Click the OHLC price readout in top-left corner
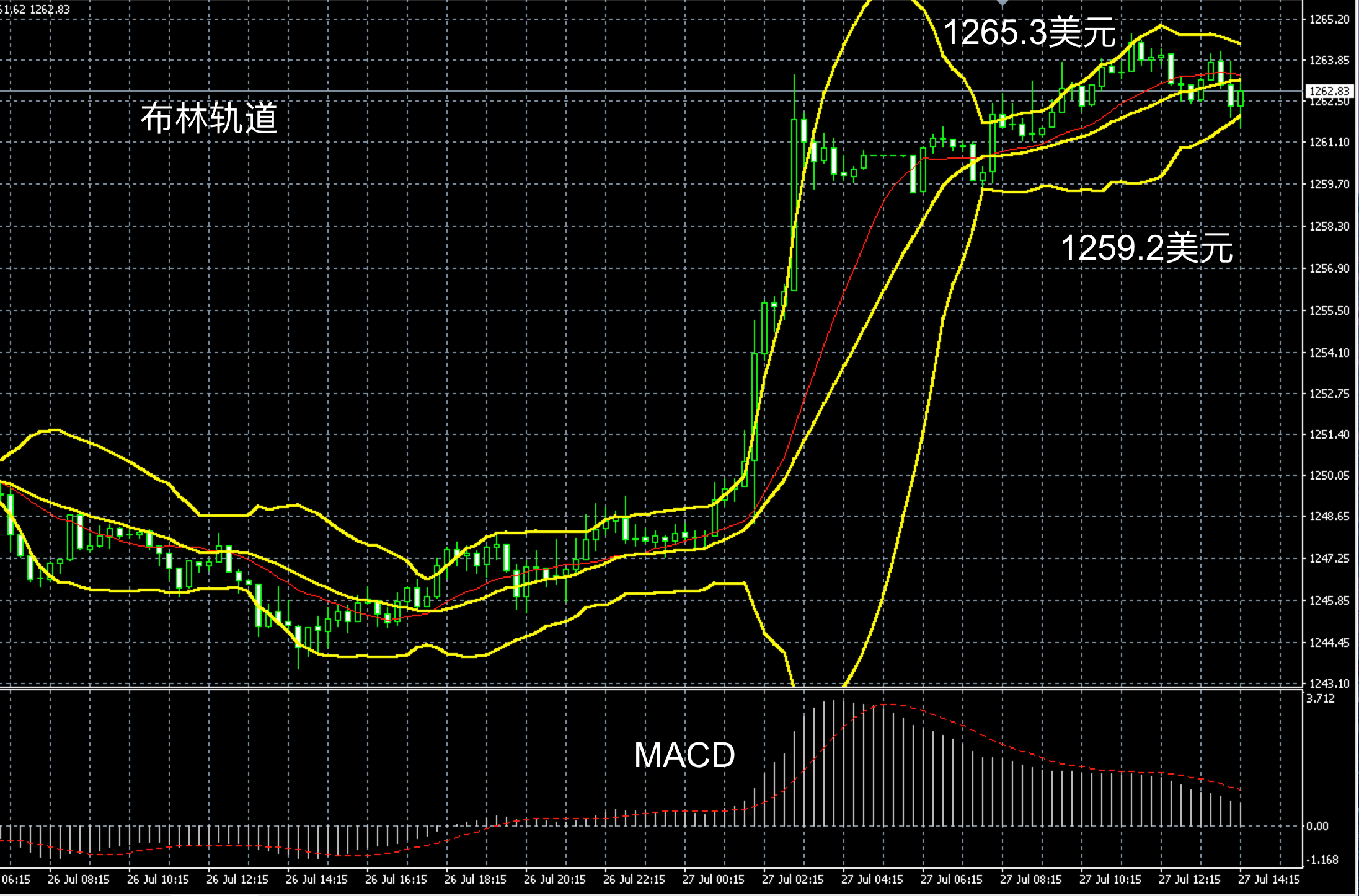 tap(35, 9)
